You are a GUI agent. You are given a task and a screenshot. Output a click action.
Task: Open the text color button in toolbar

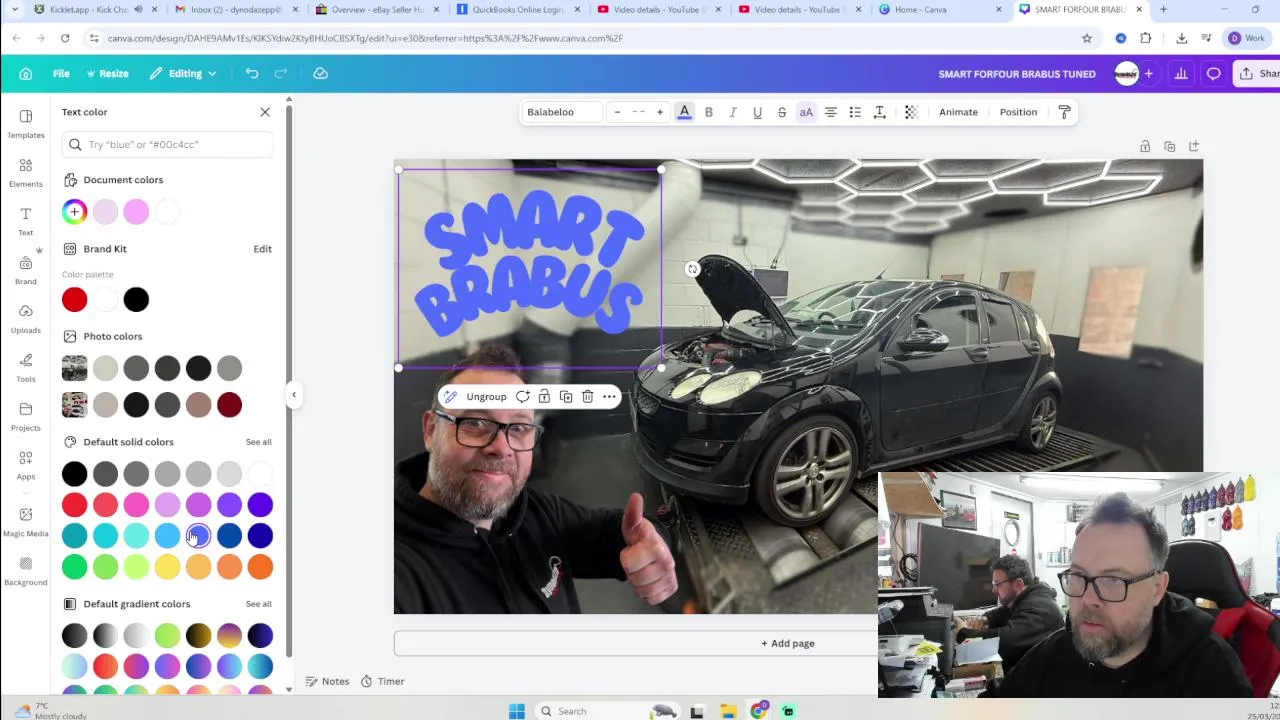tap(684, 112)
